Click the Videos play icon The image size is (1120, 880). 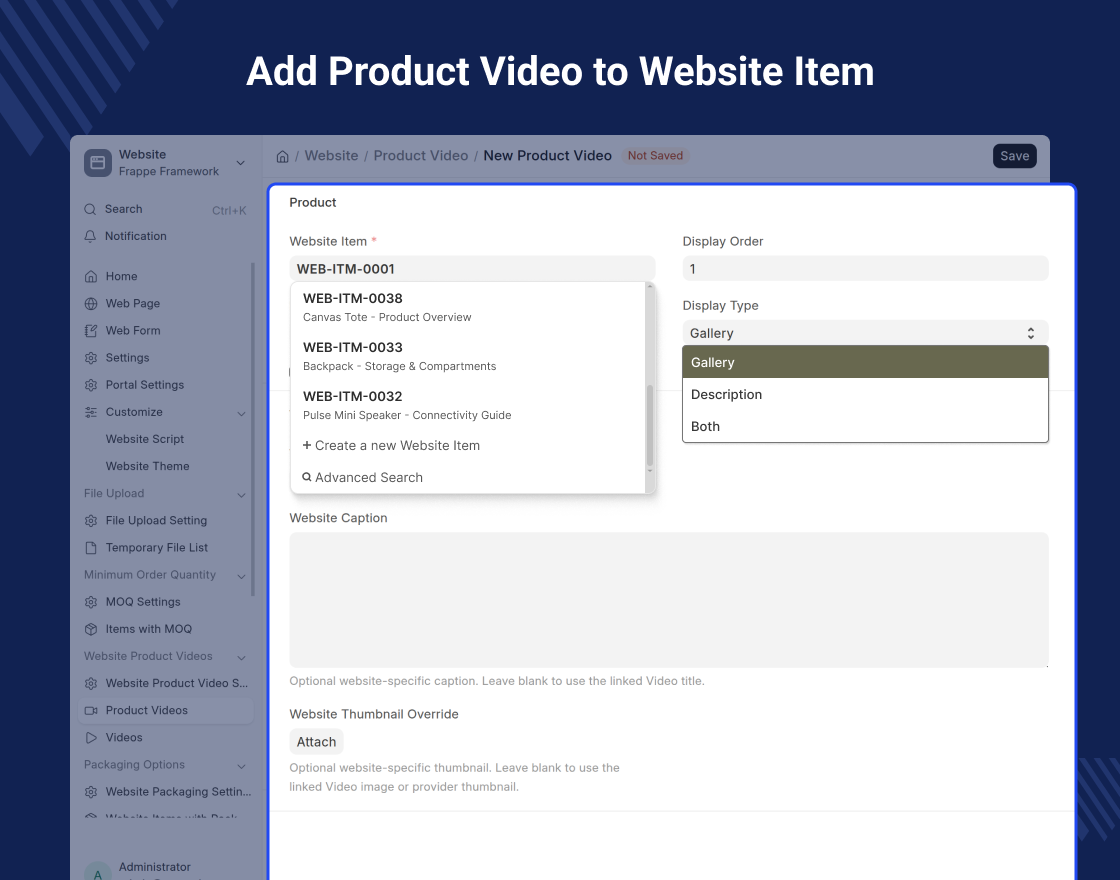point(91,738)
